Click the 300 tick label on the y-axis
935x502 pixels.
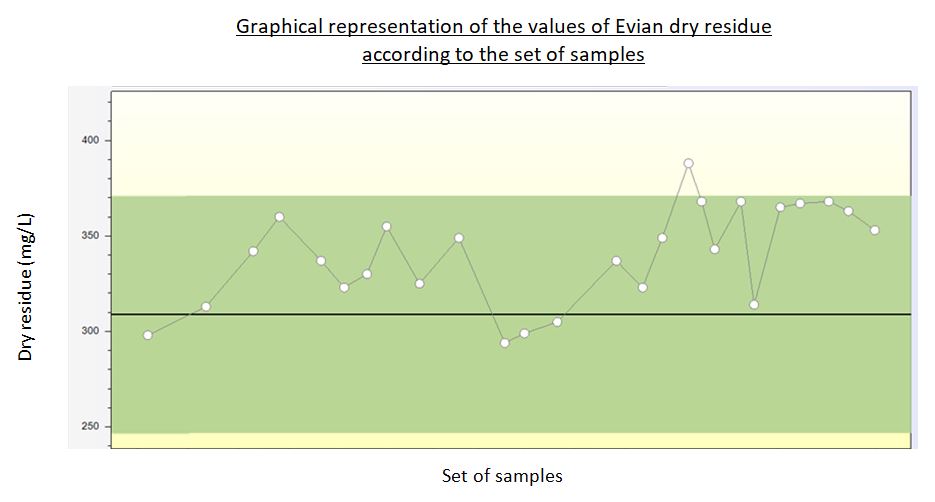[x=90, y=331]
